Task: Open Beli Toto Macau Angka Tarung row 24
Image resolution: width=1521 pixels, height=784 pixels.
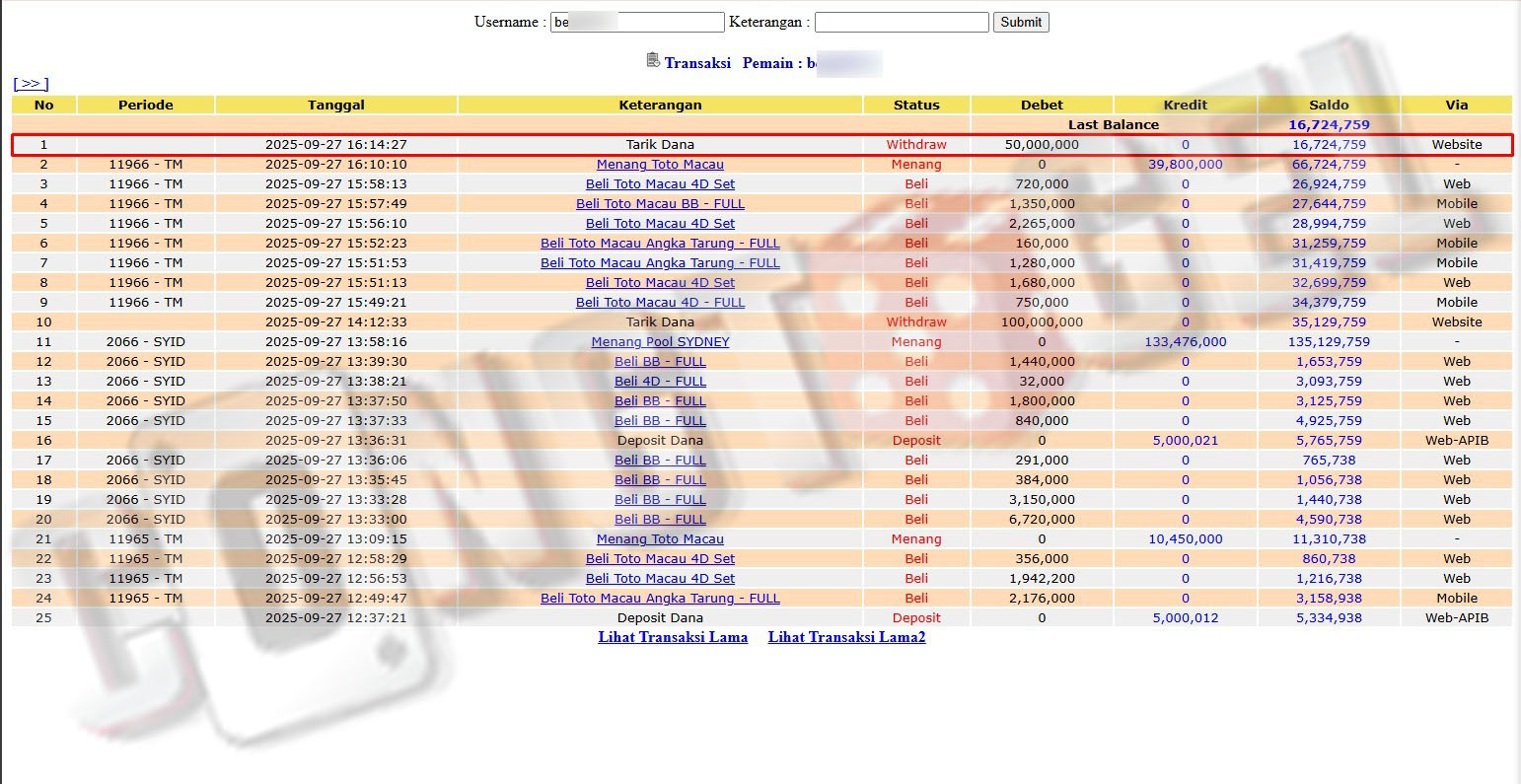Action: tap(660, 599)
